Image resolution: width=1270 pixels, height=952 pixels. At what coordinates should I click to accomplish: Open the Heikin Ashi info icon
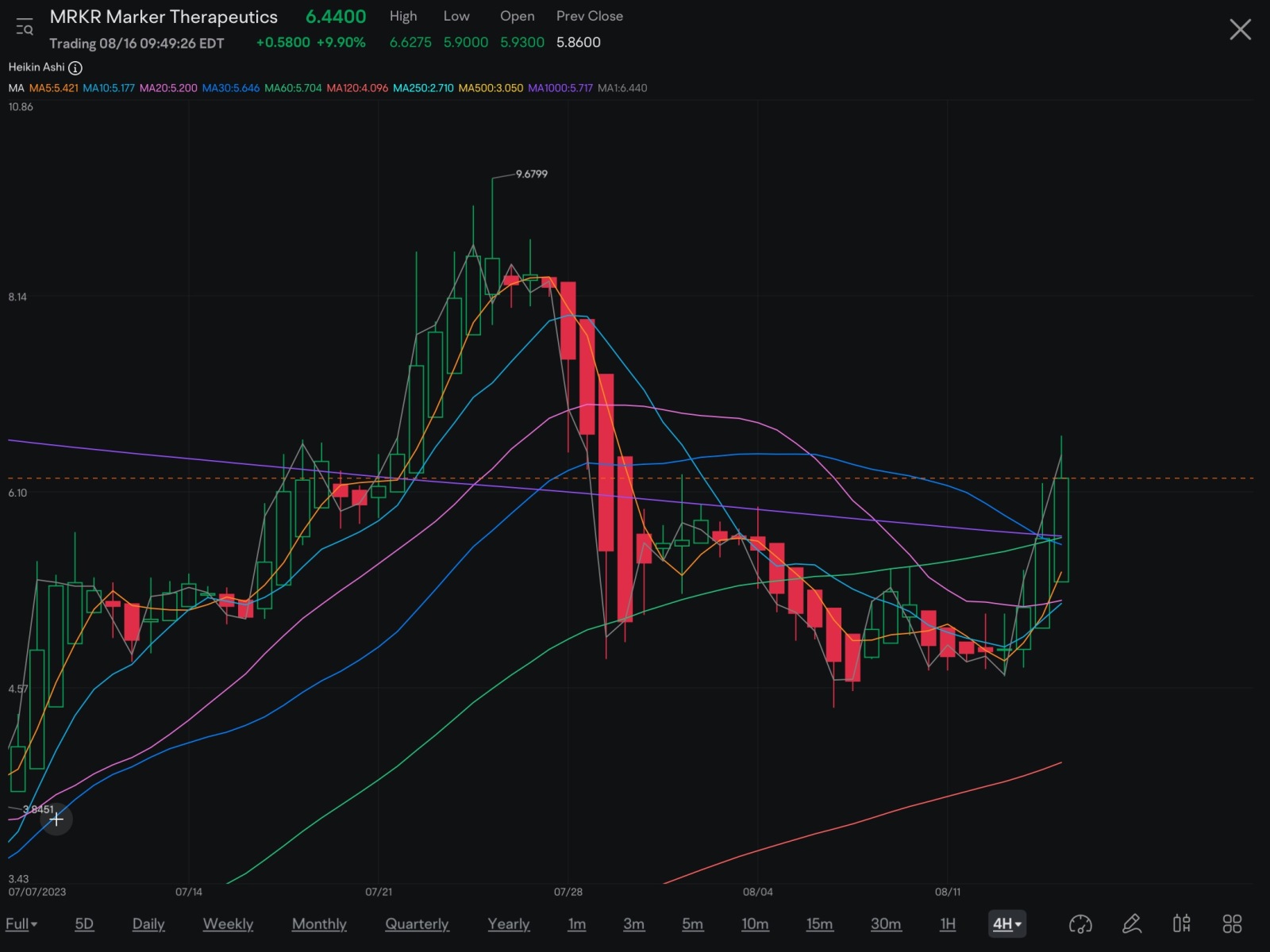(x=75, y=68)
